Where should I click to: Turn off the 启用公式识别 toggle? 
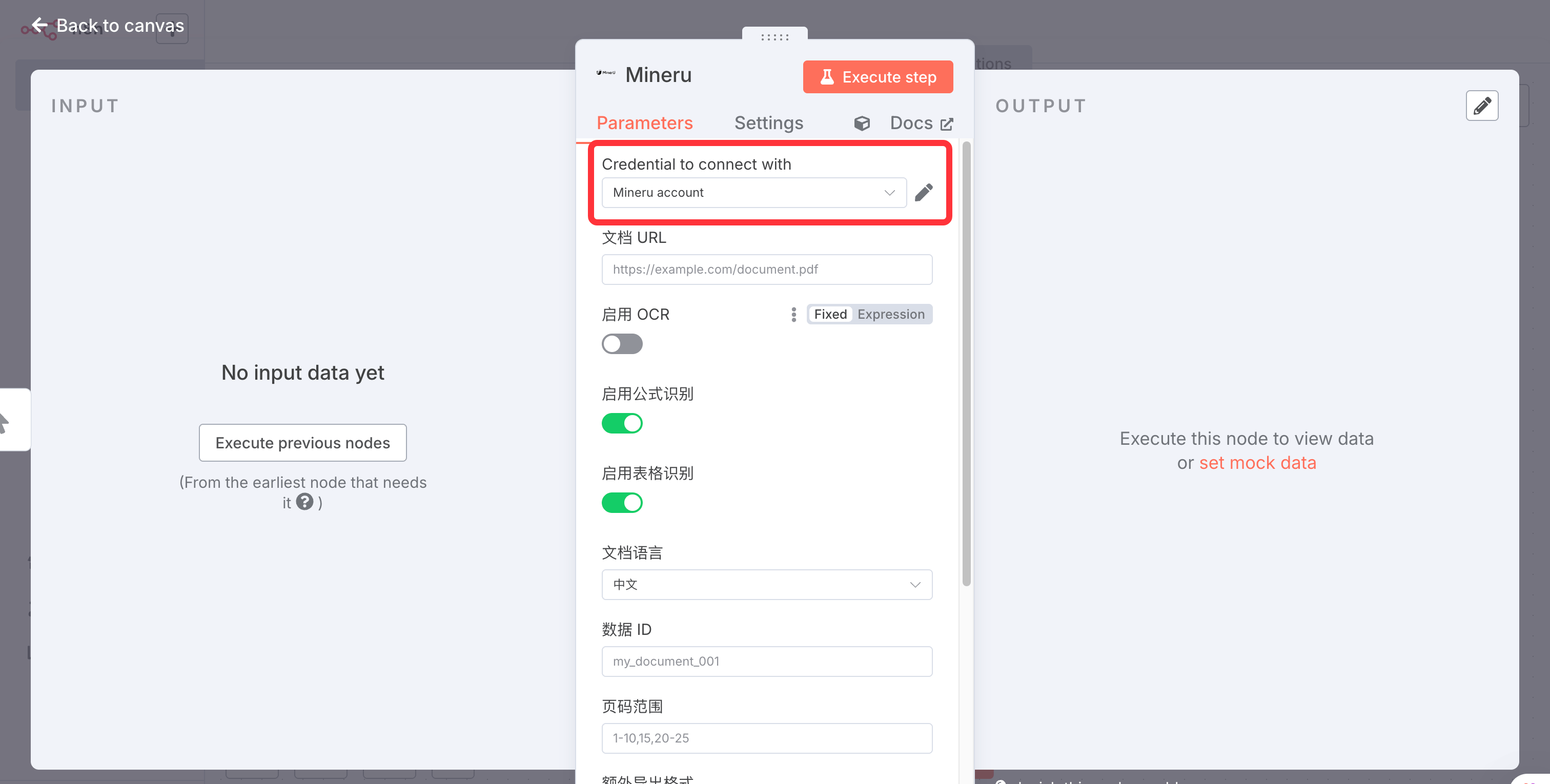622,423
